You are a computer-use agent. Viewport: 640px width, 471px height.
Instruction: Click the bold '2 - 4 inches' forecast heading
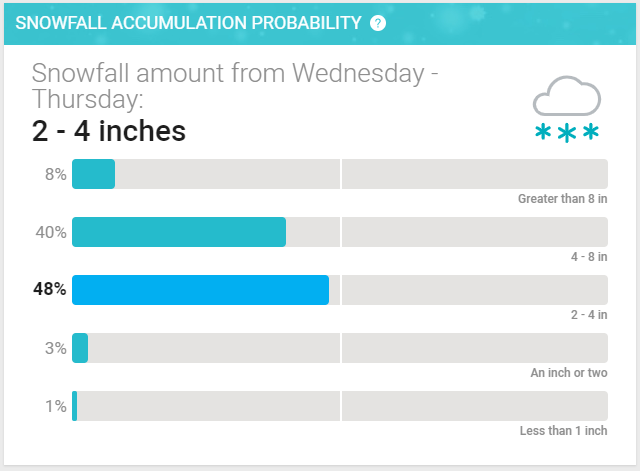click(x=109, y=131)
